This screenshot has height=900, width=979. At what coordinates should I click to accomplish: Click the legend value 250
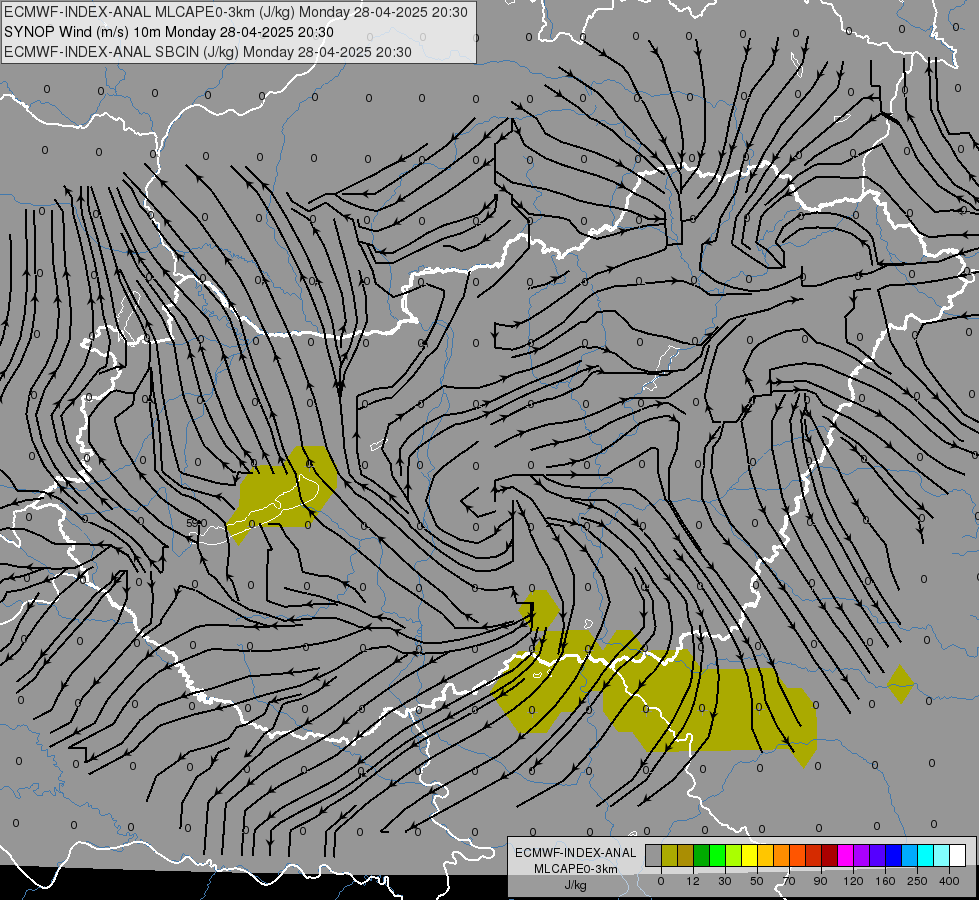tap(917, 881)
